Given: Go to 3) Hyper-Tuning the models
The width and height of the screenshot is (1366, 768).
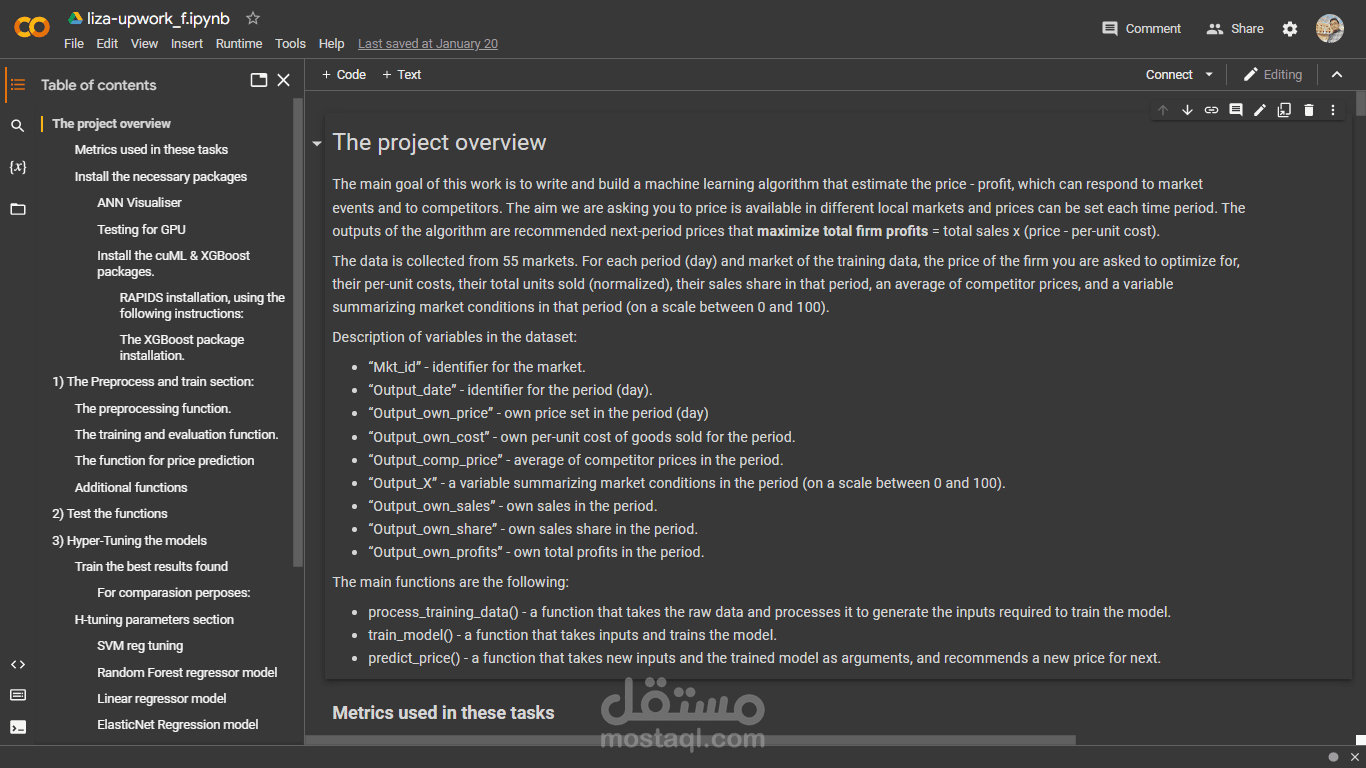Looking at the screenshot, I should pos(130,541).
